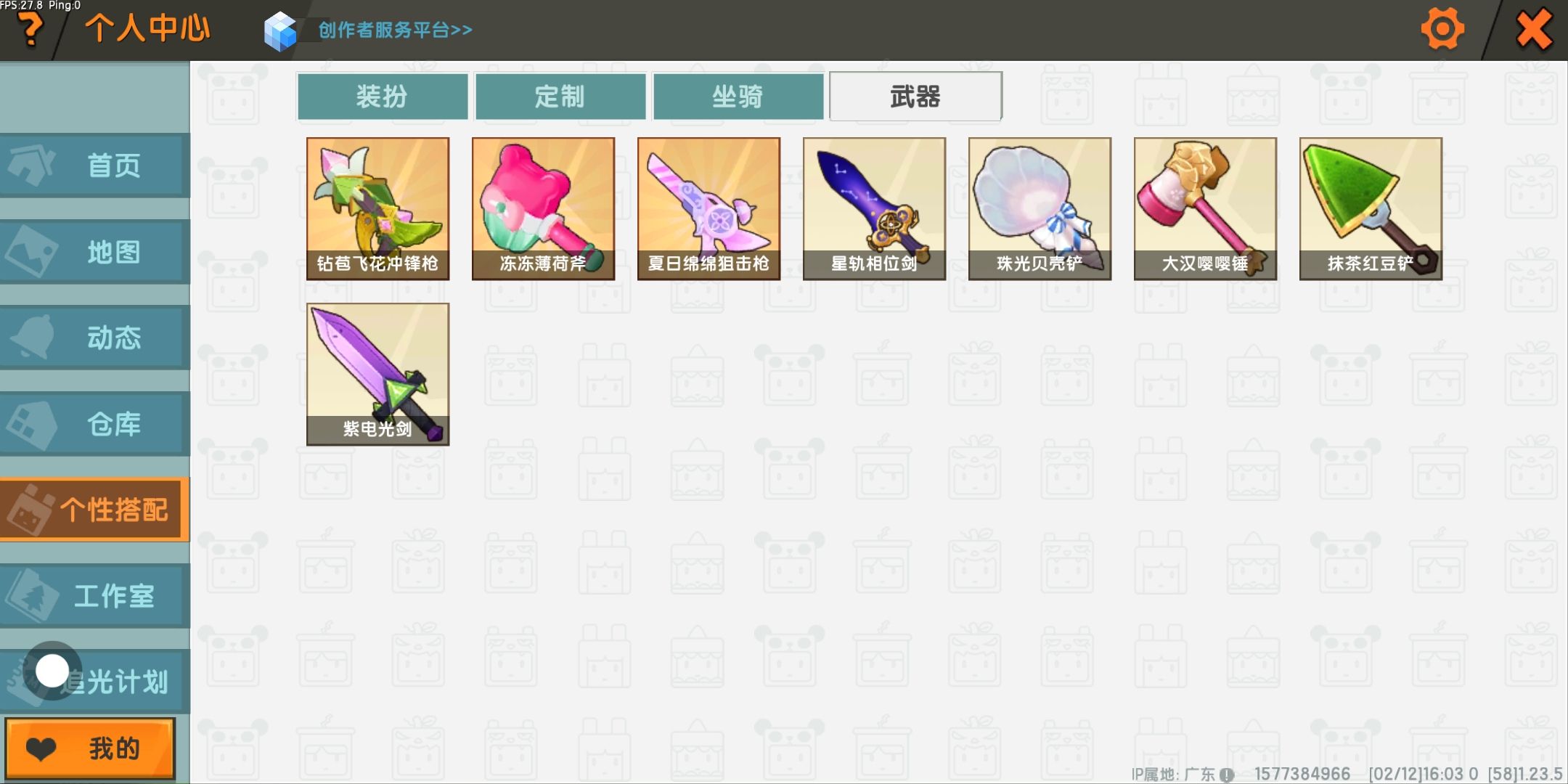
Task: Click the 我的 heart button
Action: tap(90, 748)
